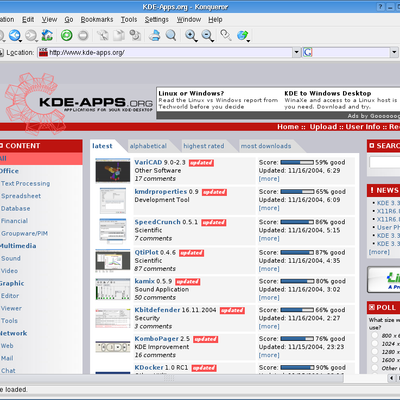Click the Google search provider icon
Screen dimensions: 400x400
[307, 52]
